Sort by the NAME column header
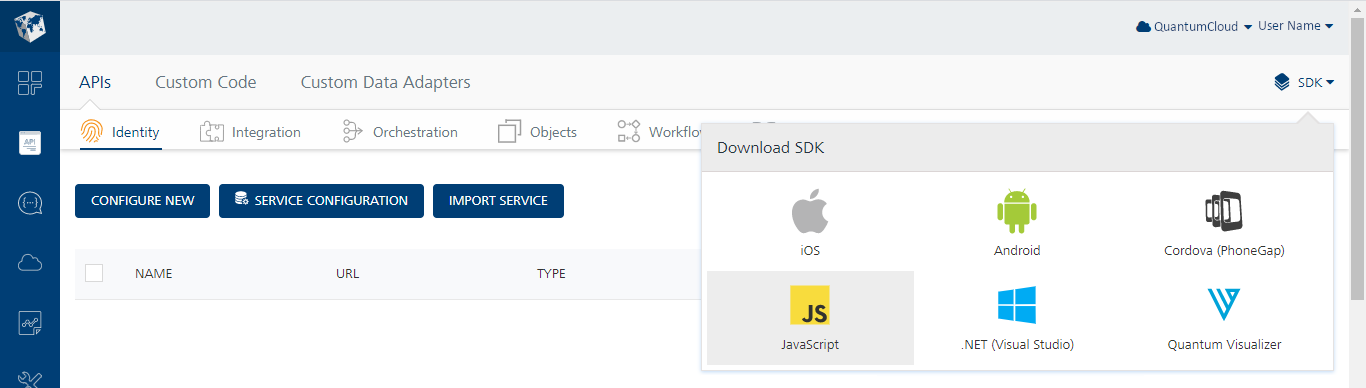Viewport: 1366px width, 388px height. (154, 274)
